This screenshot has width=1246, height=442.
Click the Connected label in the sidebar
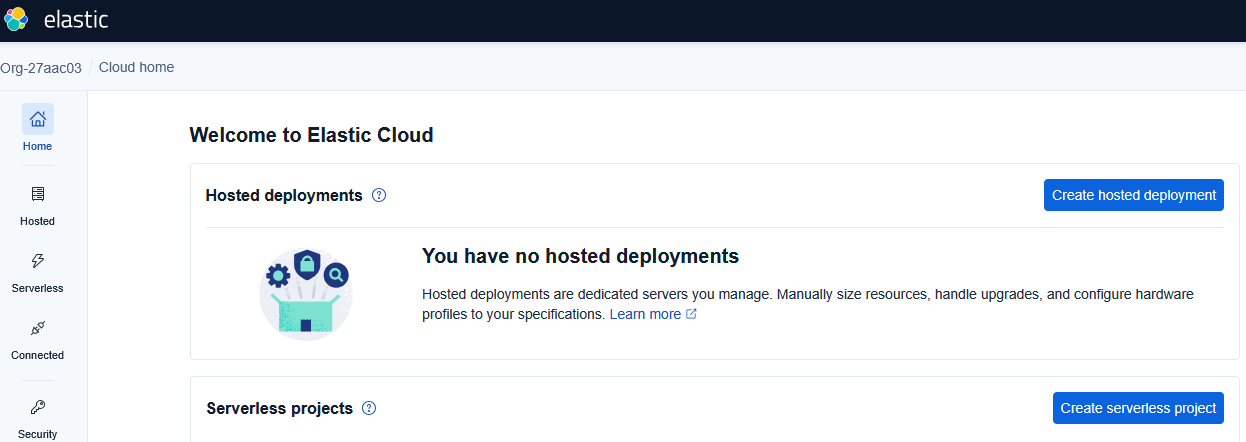37,355
